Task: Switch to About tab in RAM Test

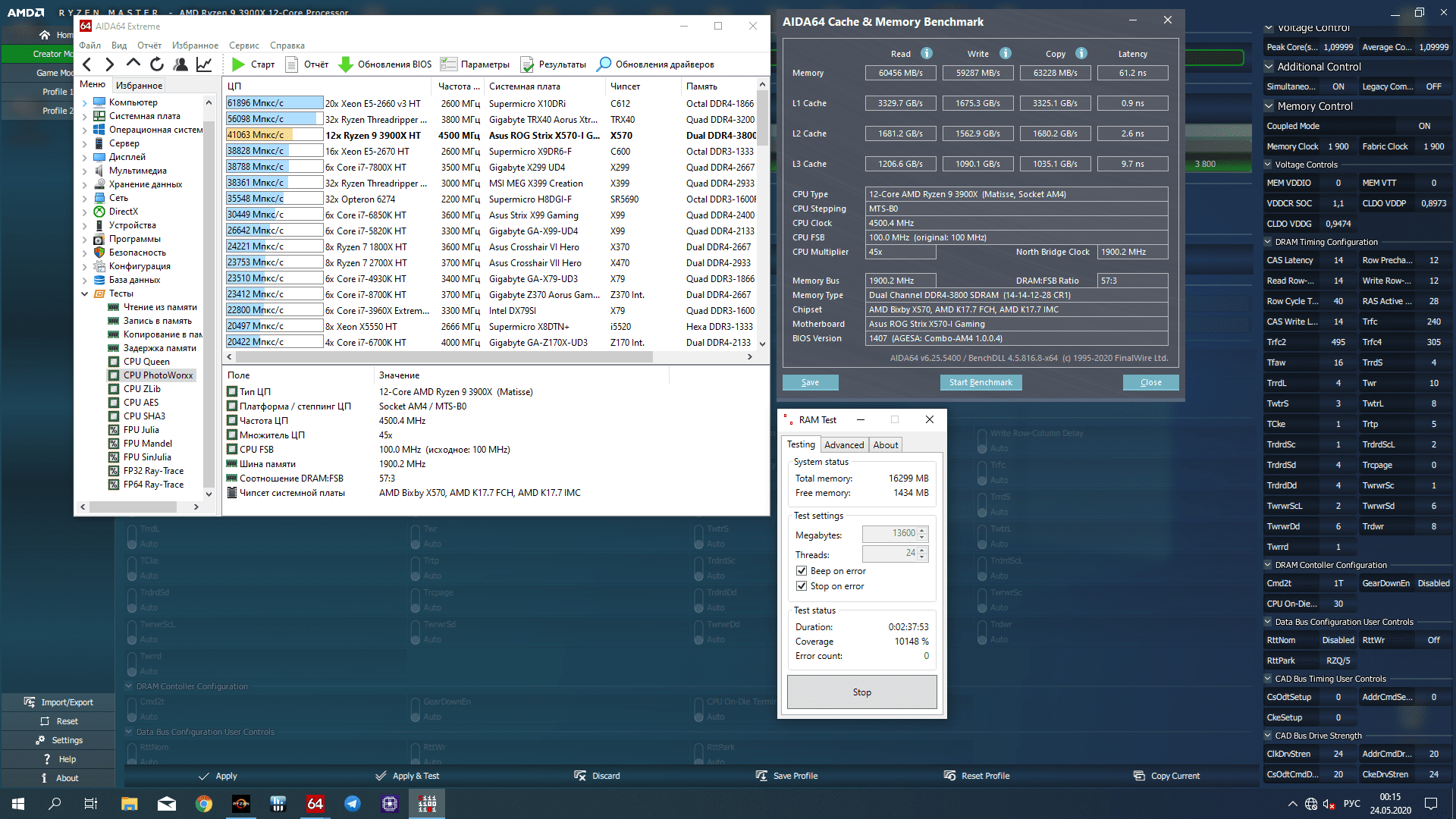Action: [886, 445]
